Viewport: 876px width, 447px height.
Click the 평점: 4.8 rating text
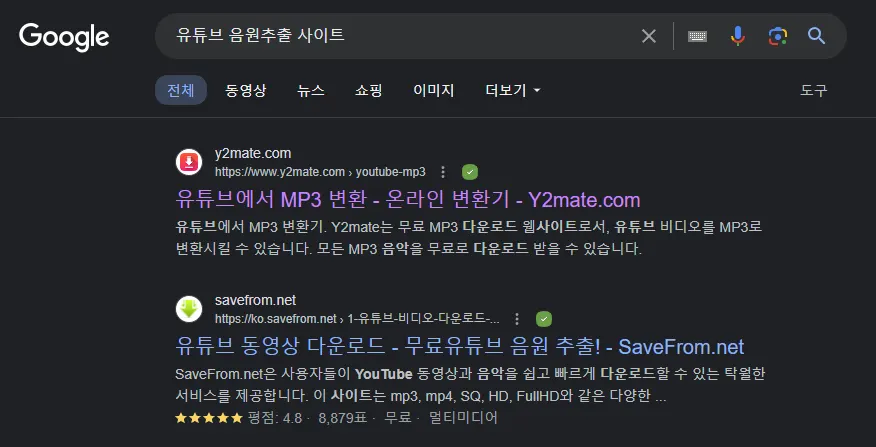click(274, 417)
